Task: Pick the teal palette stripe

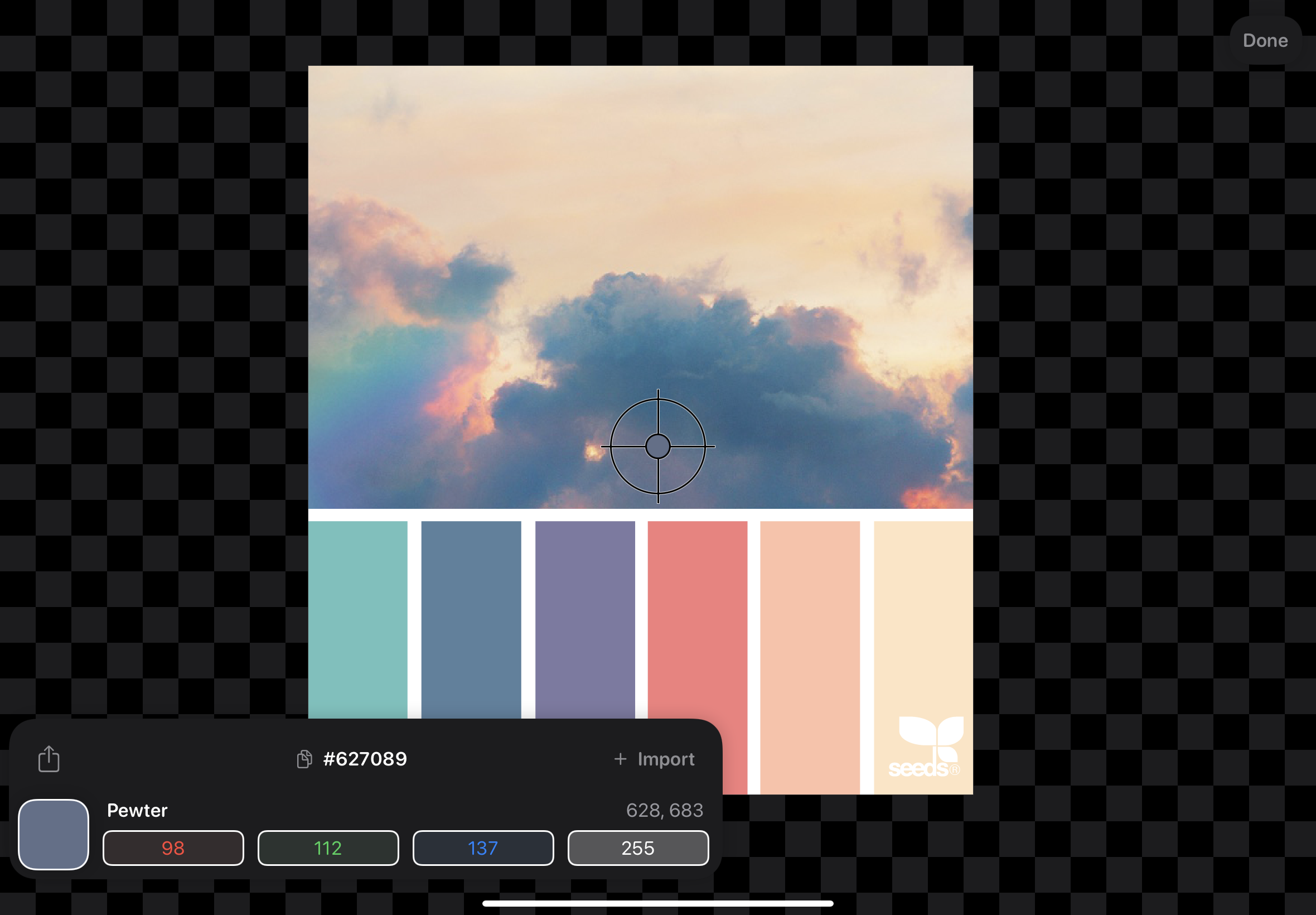Action: (x=357, y=619)
